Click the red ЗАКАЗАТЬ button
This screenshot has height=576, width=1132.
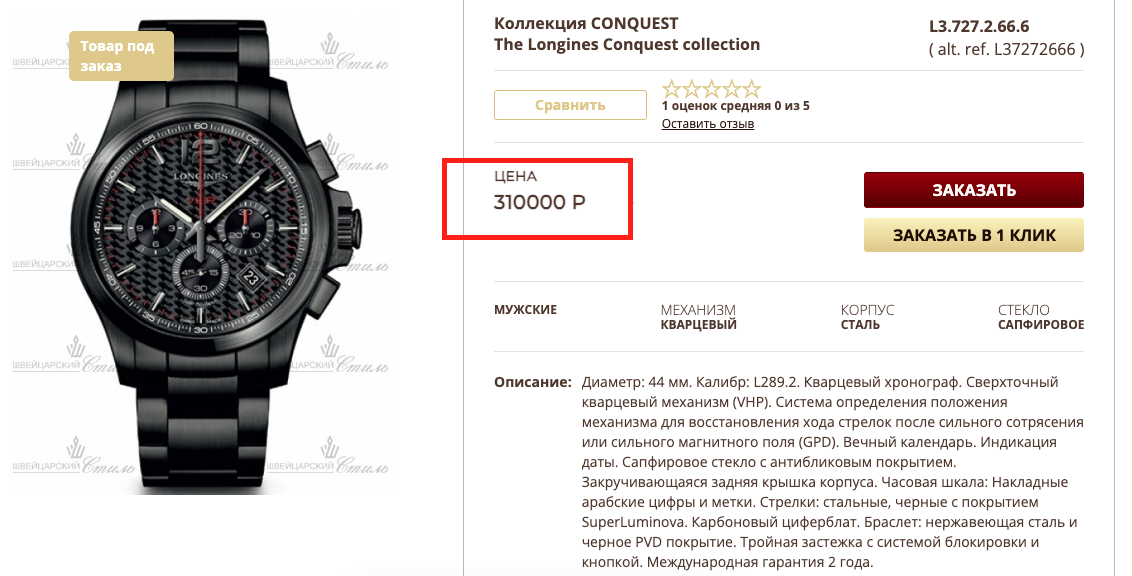coord(974,190)
